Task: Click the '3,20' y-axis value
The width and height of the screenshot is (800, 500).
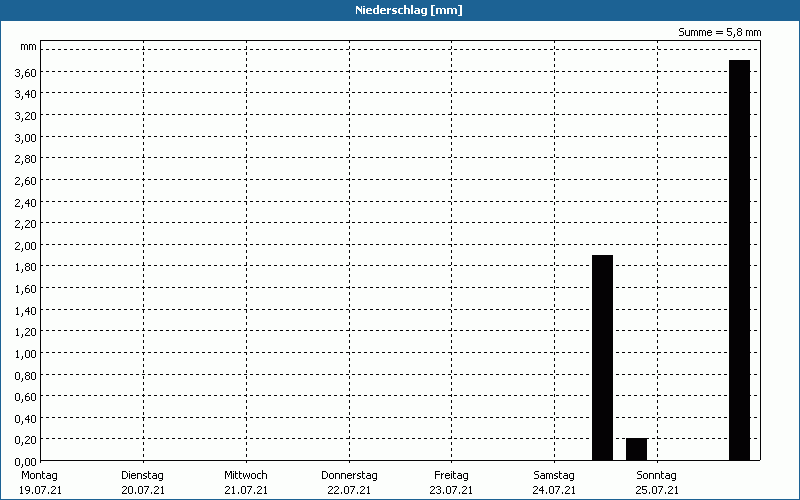Action: (x=26, y=116)
